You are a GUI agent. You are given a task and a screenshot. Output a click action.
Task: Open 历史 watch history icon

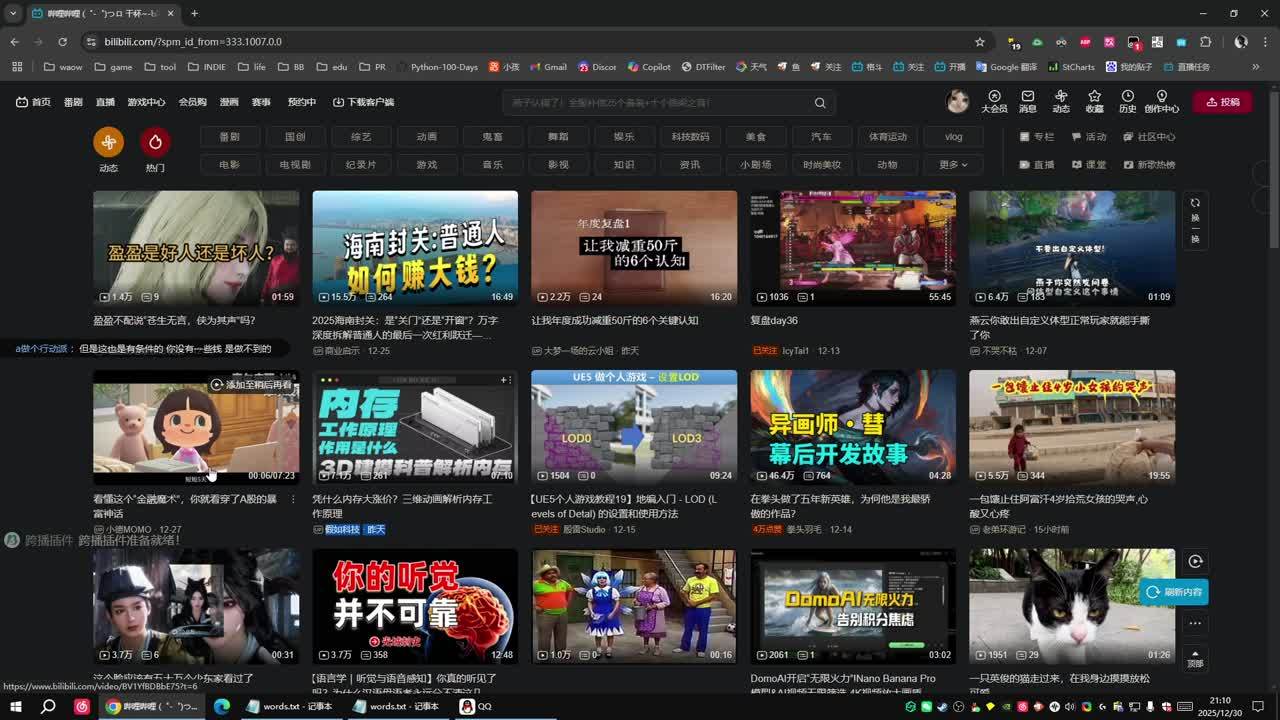tap(1127, 101)
